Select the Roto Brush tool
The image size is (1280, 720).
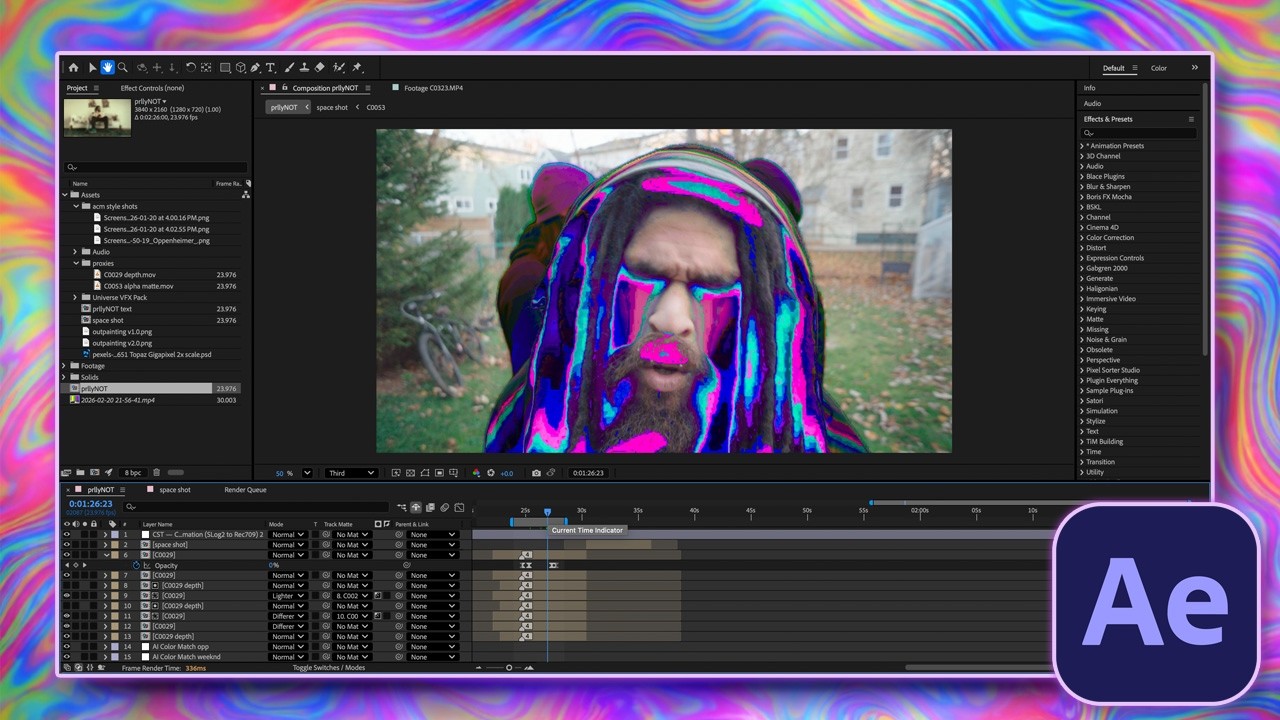(338, 67)
